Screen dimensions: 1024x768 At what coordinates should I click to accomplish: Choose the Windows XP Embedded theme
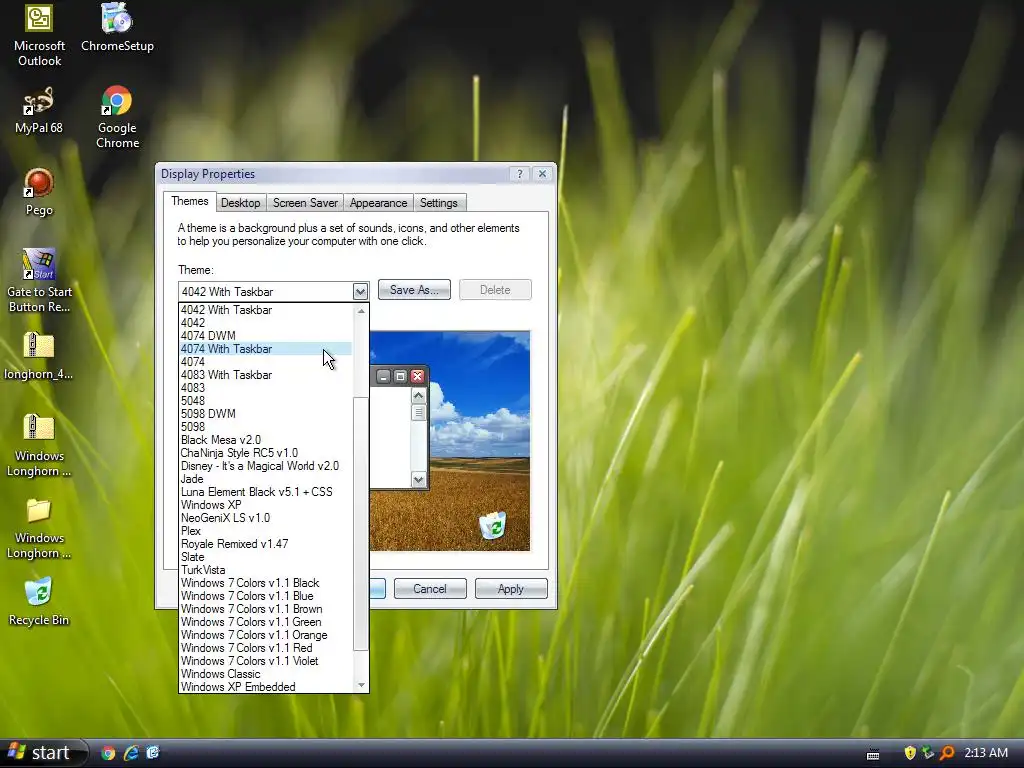pyautogui.click(x=266, y=687)
